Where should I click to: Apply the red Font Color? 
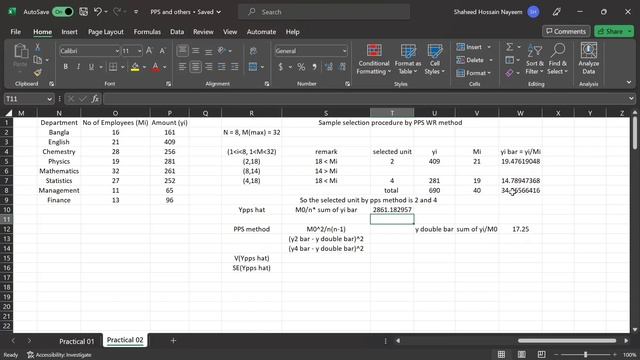[x=156, y=67]
